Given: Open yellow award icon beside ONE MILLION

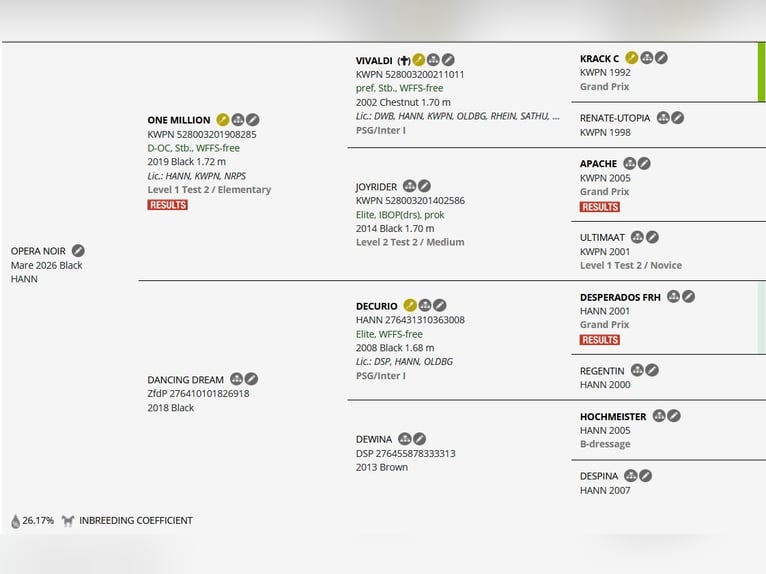Looking at the screenshot, I should (223, 120).
